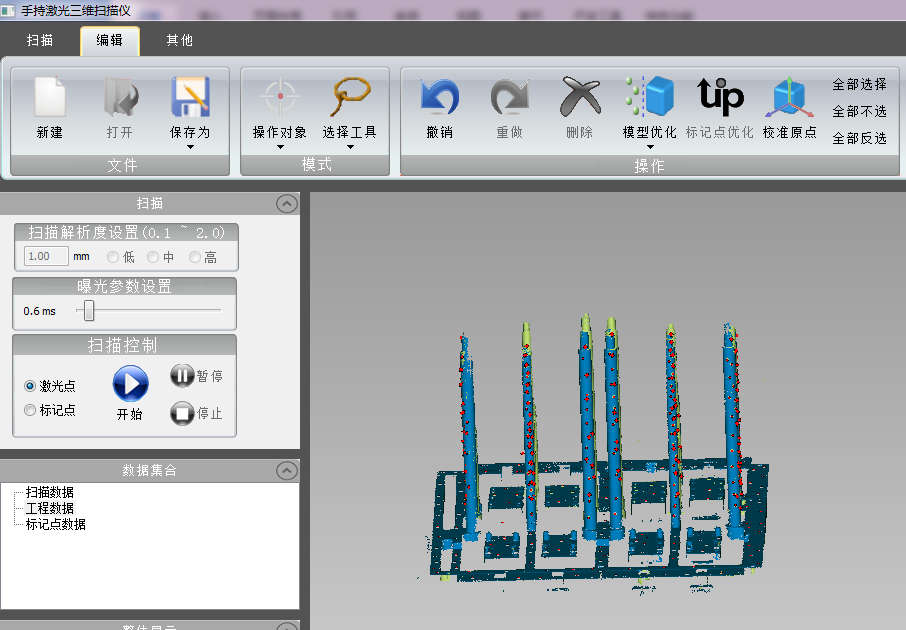
Task: Click the 标记点优化 tip icon
Action: (719, 98)
